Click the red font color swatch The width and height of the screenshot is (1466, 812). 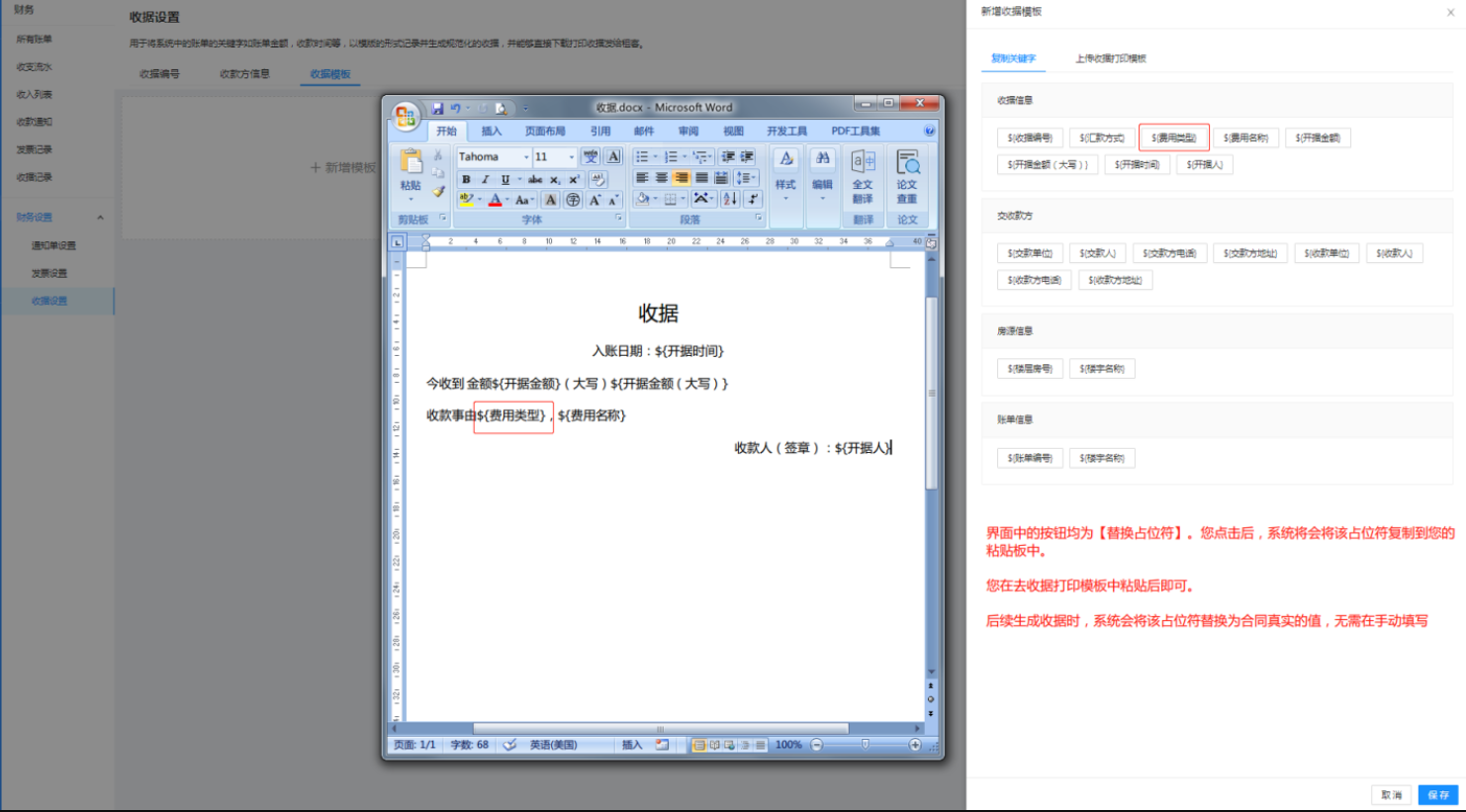pos(496,200)
